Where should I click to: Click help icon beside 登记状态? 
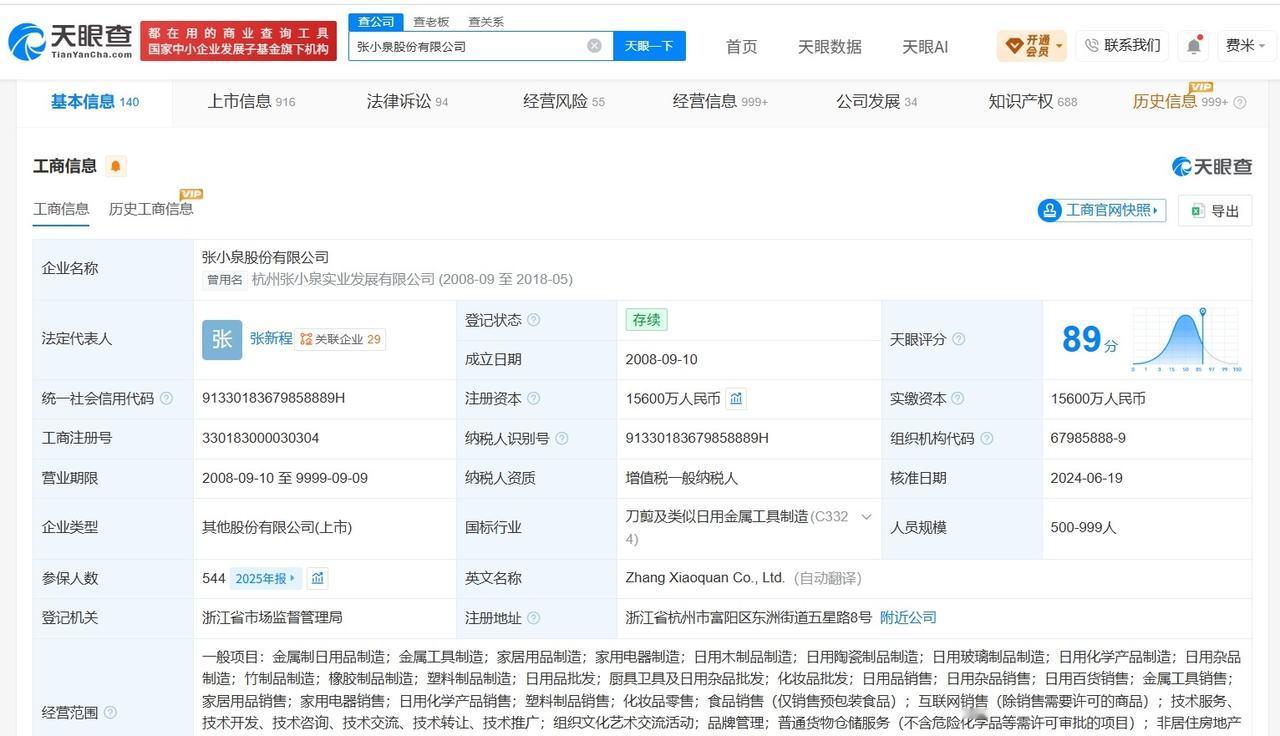tap(533, 320)
